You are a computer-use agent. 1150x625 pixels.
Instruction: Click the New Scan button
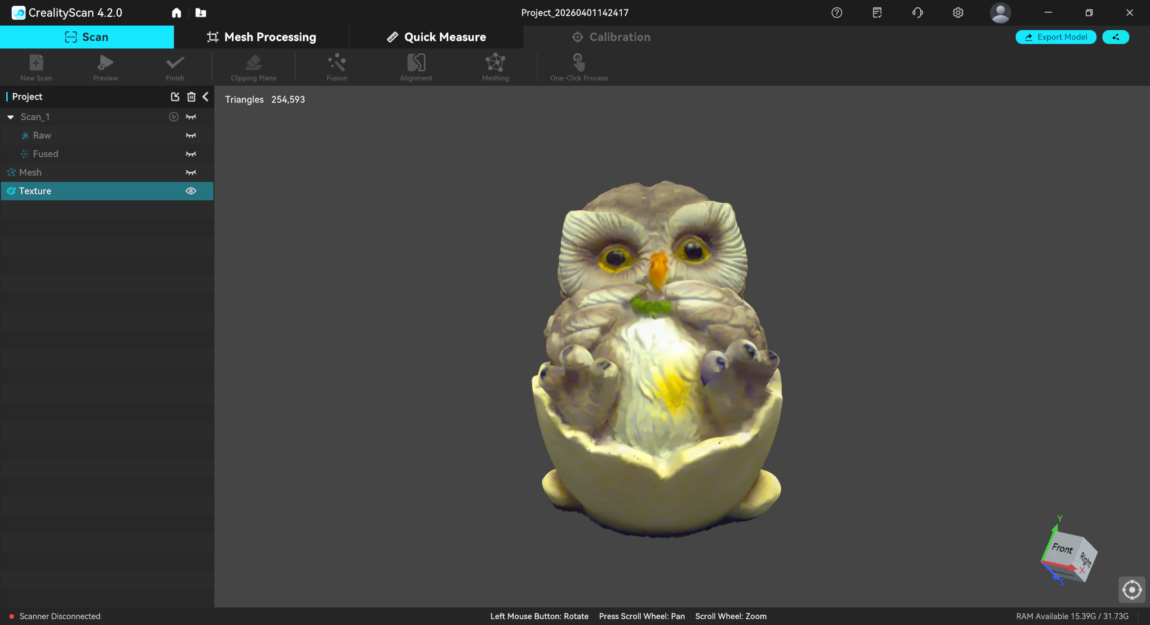point(36,64)
